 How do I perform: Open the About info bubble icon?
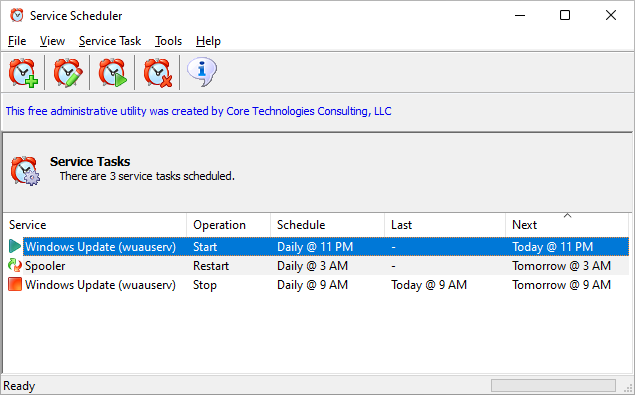(x=202, y=72)
